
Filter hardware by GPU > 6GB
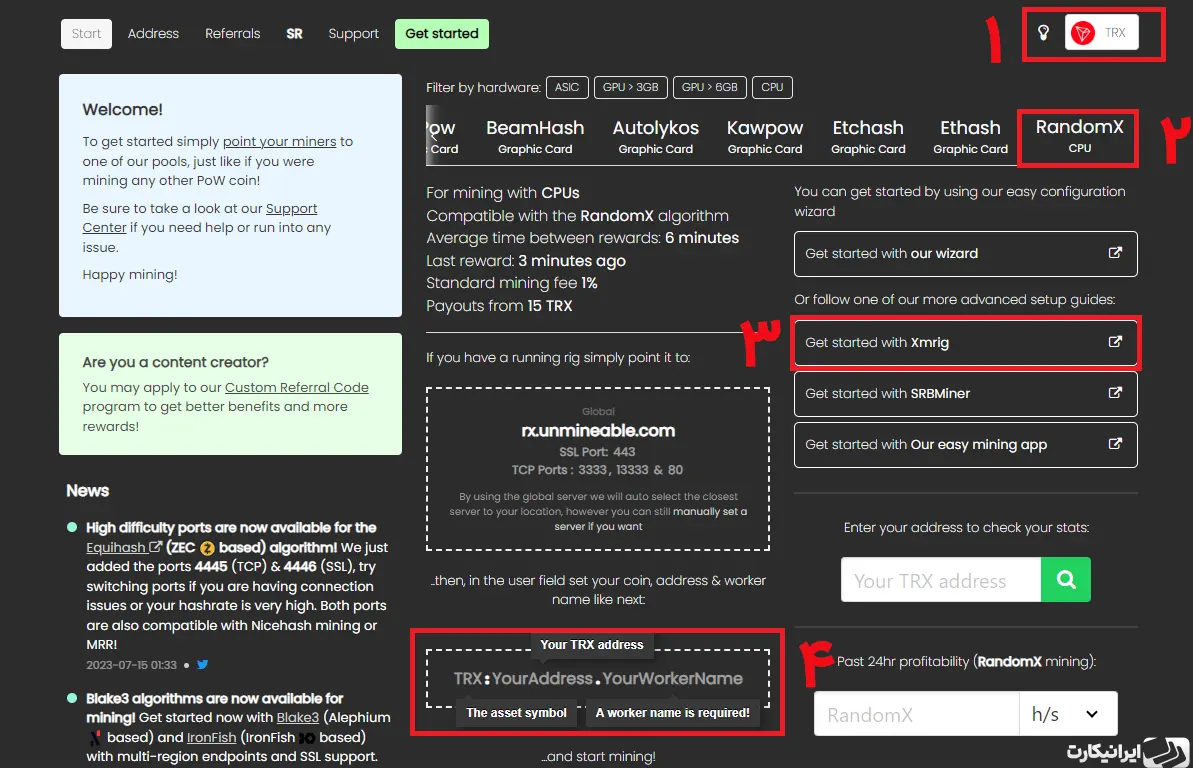tap(710, 88)
